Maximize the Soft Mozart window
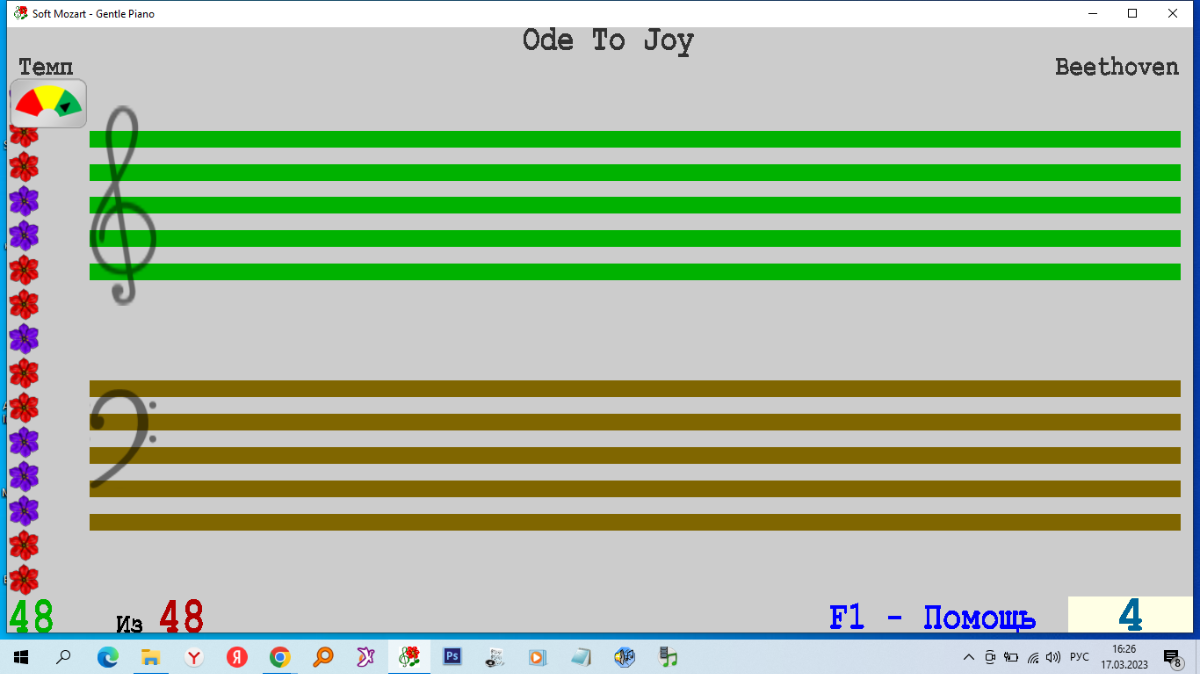This screenshot has height=674, width=1200. pos(1132,13)
